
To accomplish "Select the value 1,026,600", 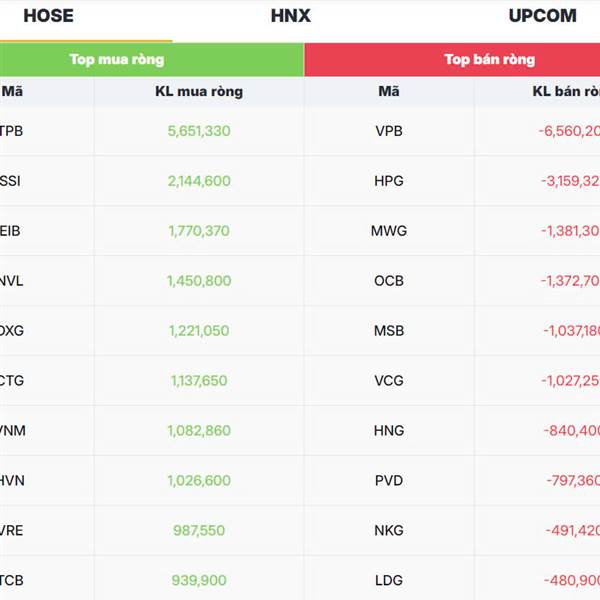I will (x=199, y=481).
